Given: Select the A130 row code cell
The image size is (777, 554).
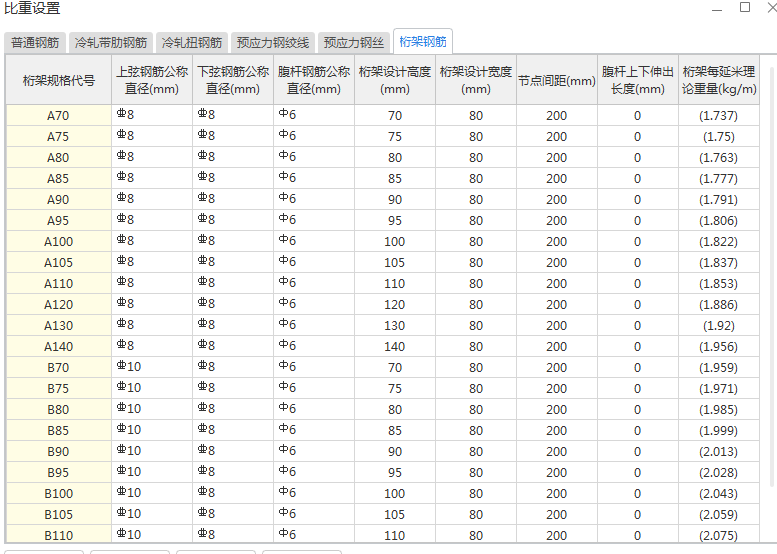Looking at the screenshot, I should [x=58, y=326].
